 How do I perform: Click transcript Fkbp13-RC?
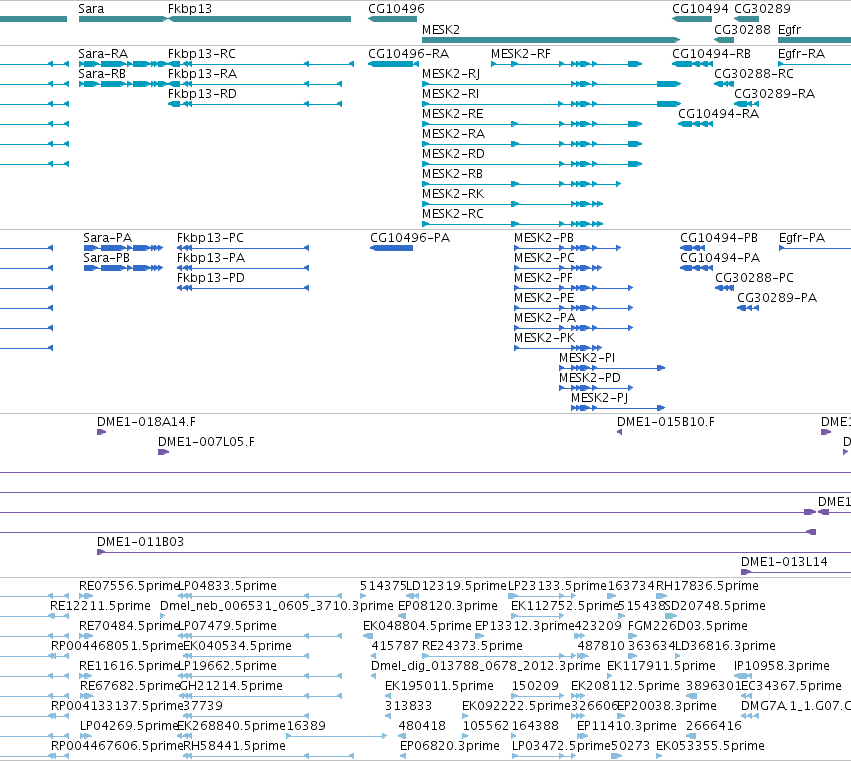(x=202, y=54)
